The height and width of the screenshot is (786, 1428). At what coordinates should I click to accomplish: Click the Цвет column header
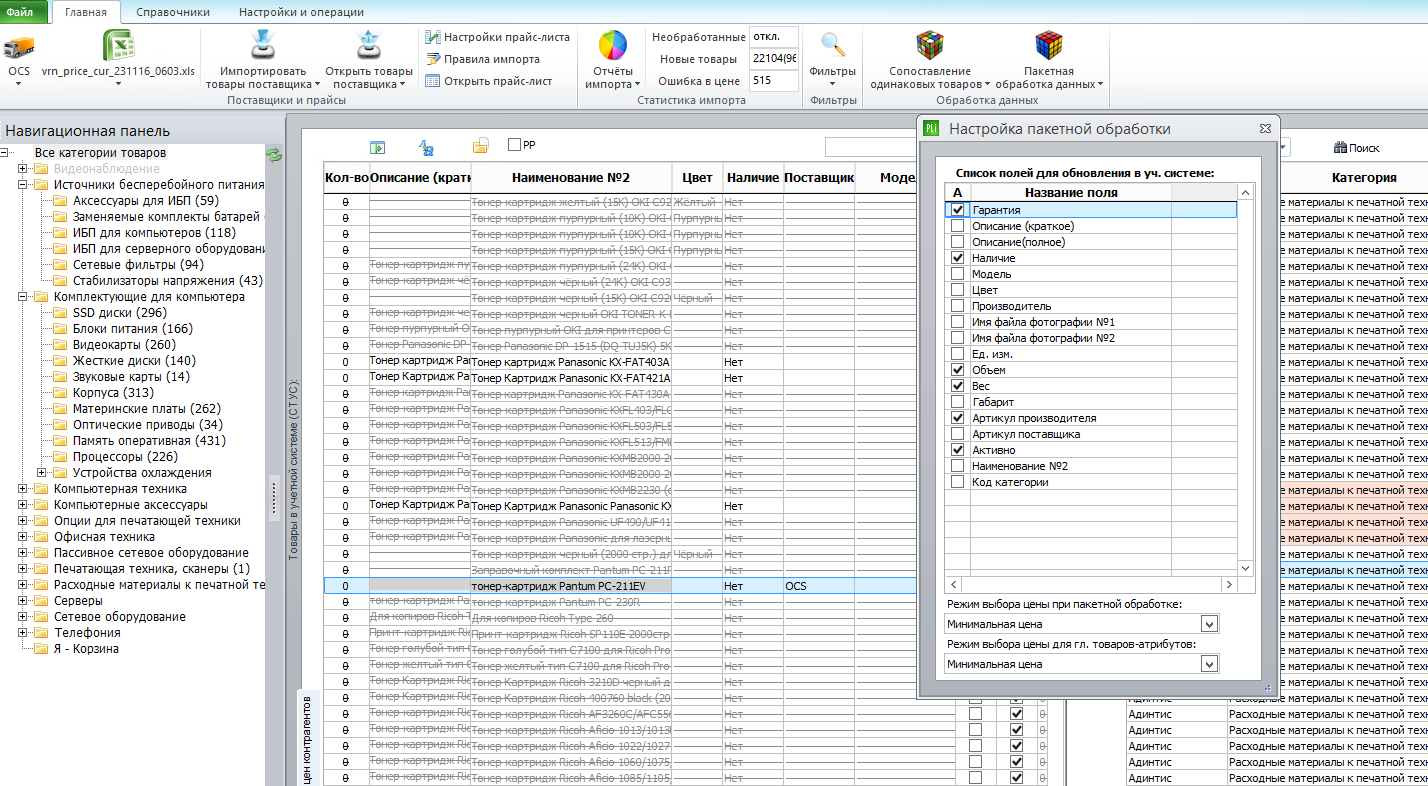click(697, 178)
